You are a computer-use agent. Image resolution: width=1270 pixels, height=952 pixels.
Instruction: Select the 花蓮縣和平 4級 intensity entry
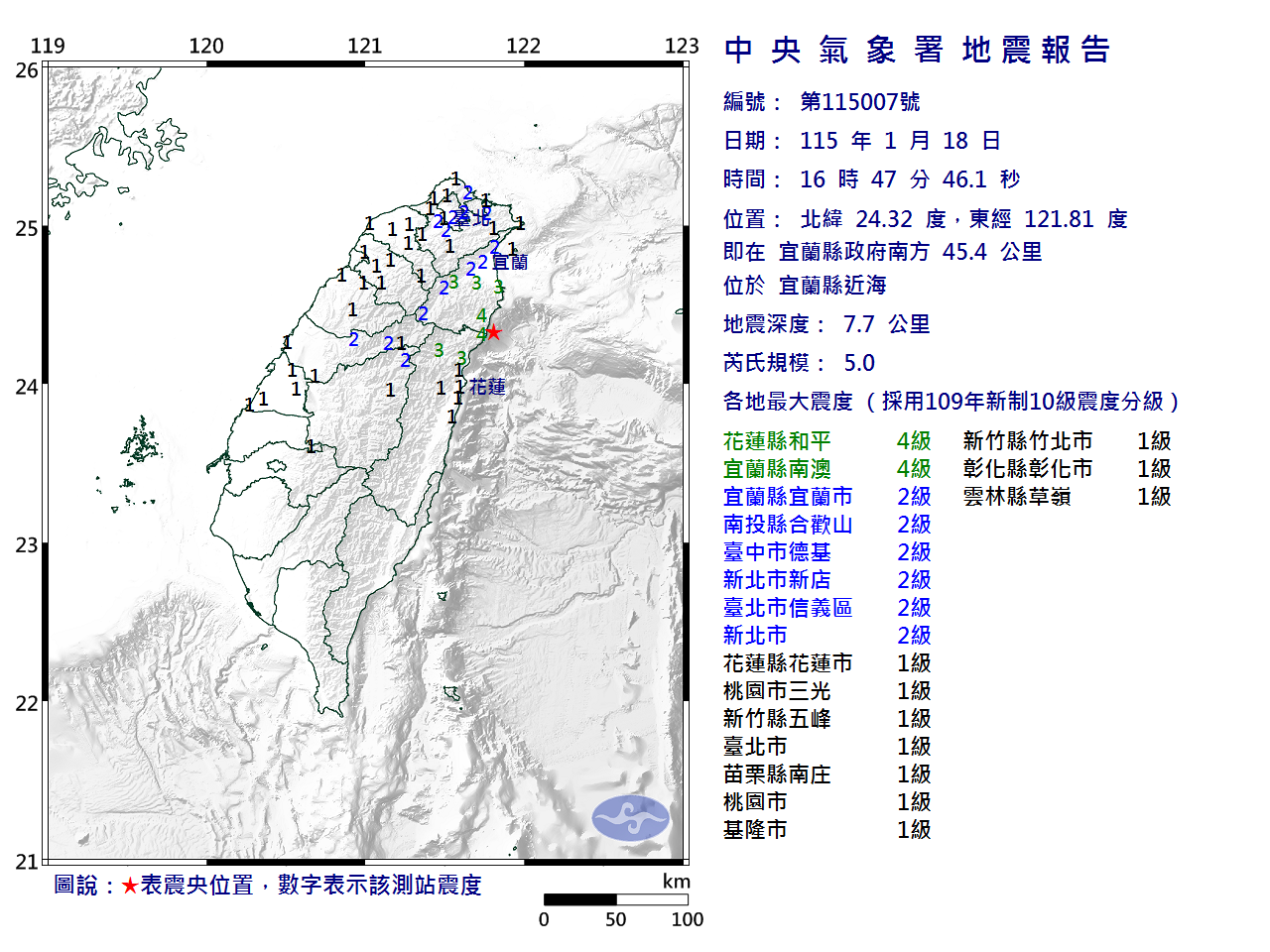[x=825, y=441]
